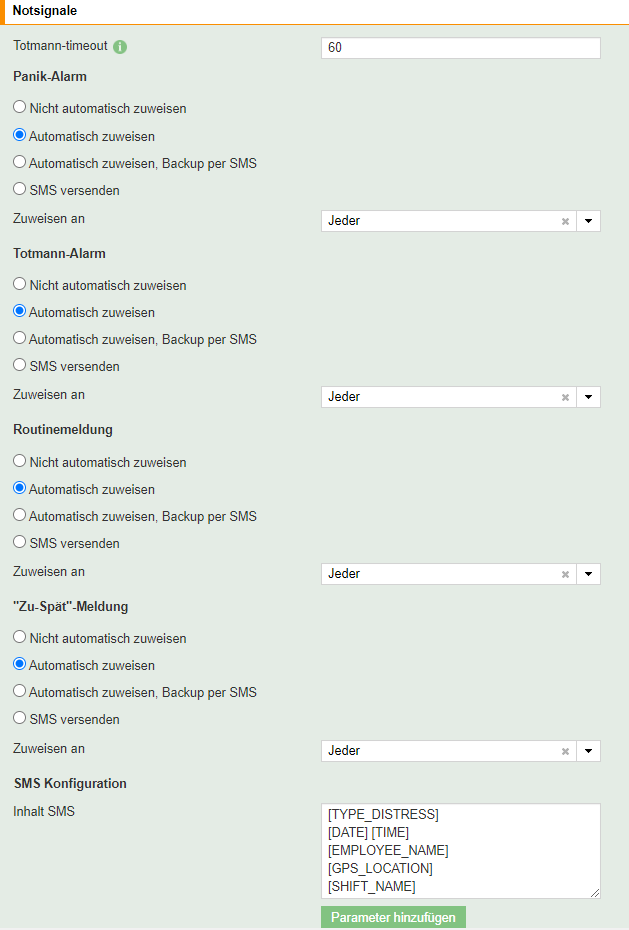Click inside the 'Inhalt SMS' text area
629x930 pixels.
[460, 850]
